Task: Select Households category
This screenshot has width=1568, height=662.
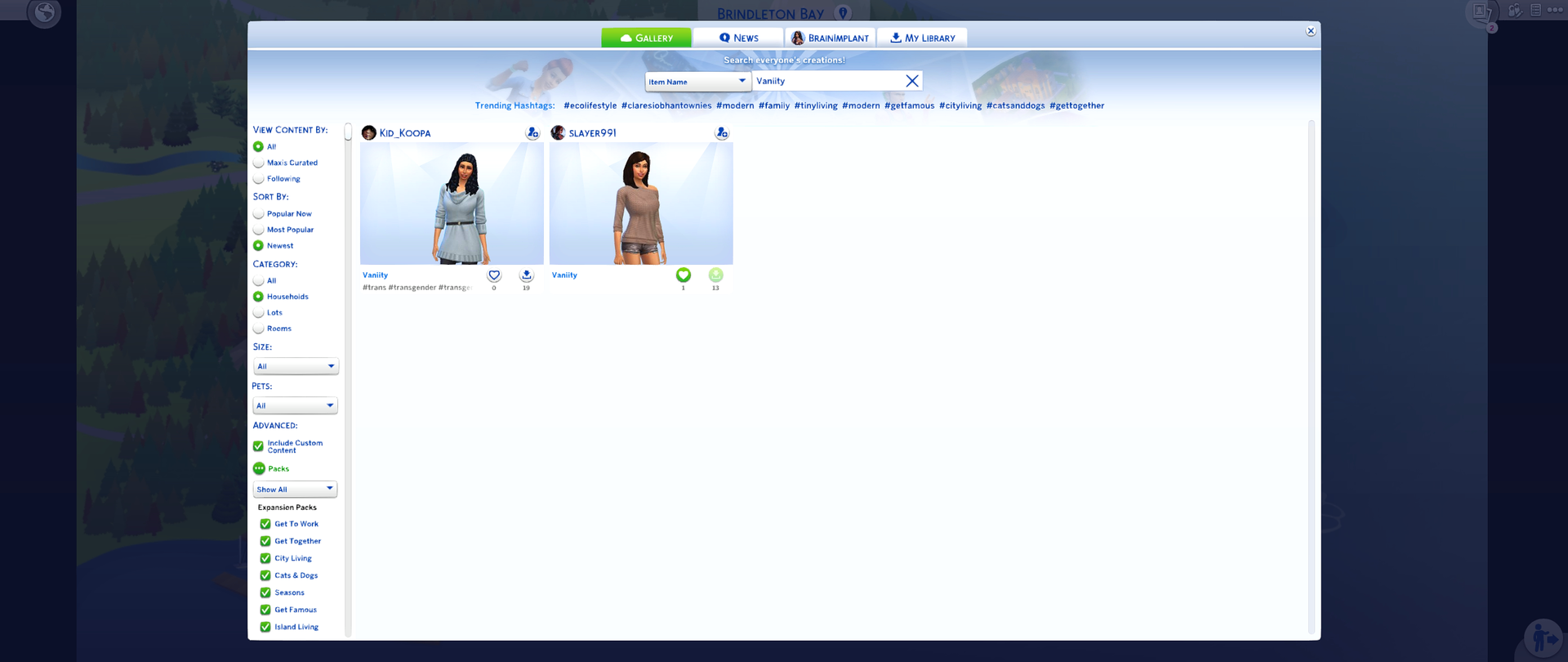Action: click(258, 297)
